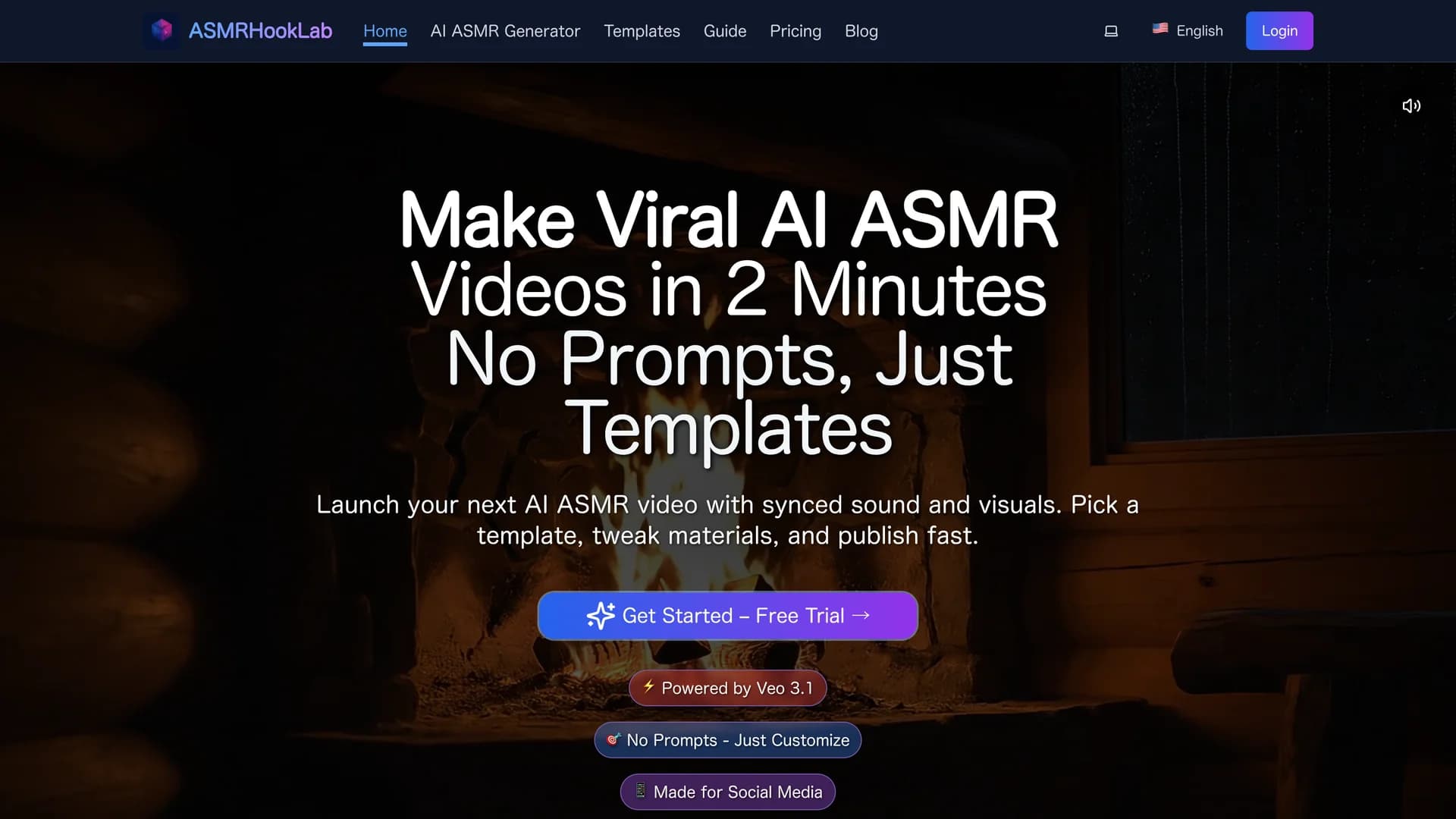Click the sparkle icon on Get Started

601,616
